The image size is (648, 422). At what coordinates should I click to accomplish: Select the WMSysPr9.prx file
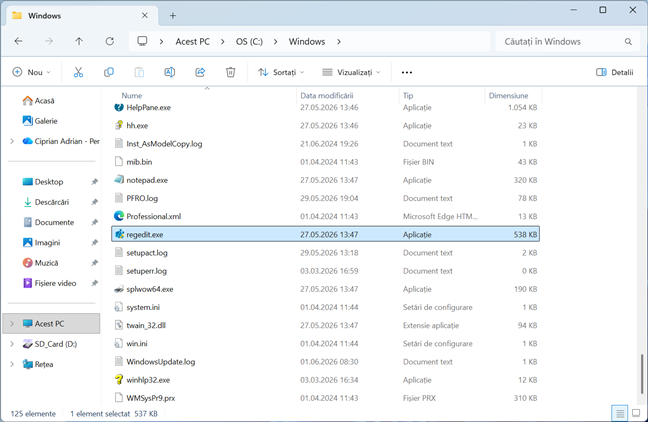pyautogui.click(x=325, y=398)
